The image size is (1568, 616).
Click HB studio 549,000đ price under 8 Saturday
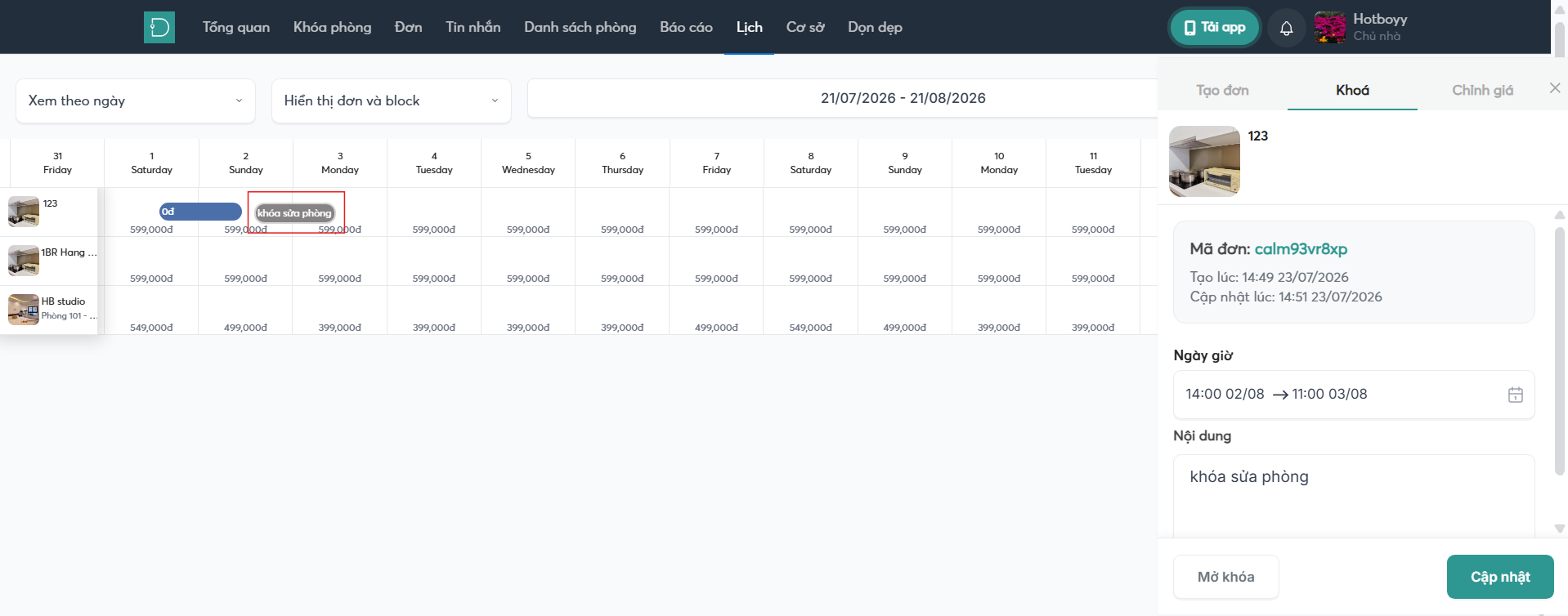click(x=811, y=328)
